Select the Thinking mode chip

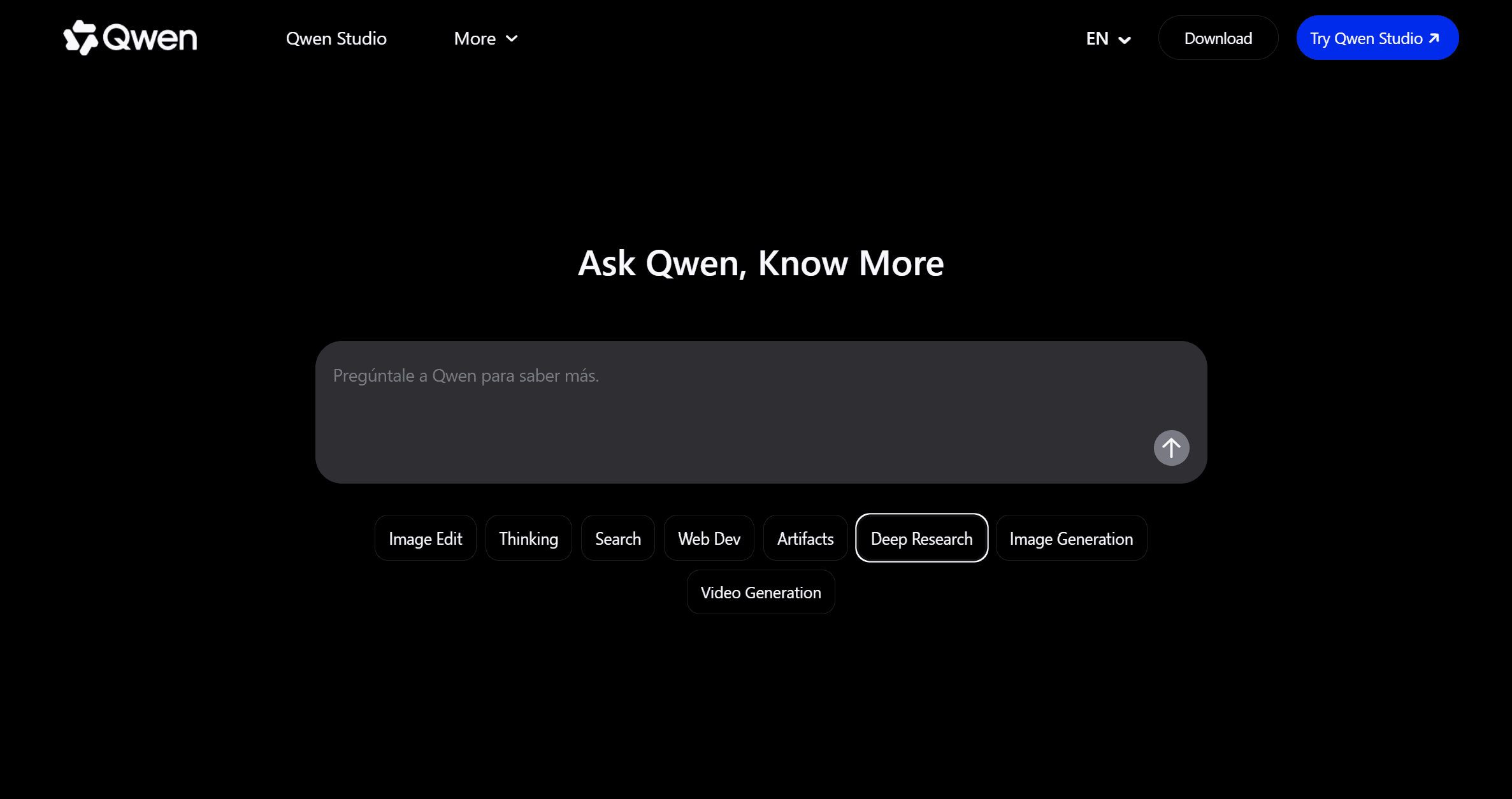[528, 538]
